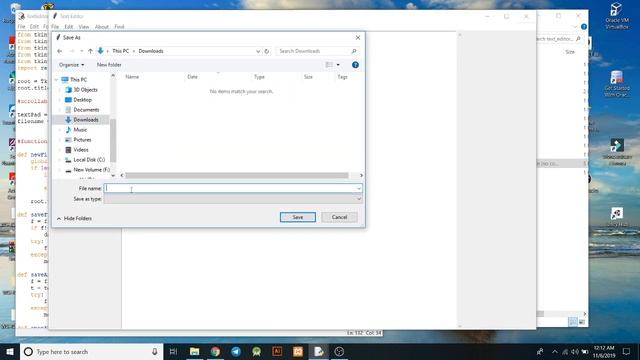Sort by Size column header
640x360 pixels.
(x=308, y=77)
